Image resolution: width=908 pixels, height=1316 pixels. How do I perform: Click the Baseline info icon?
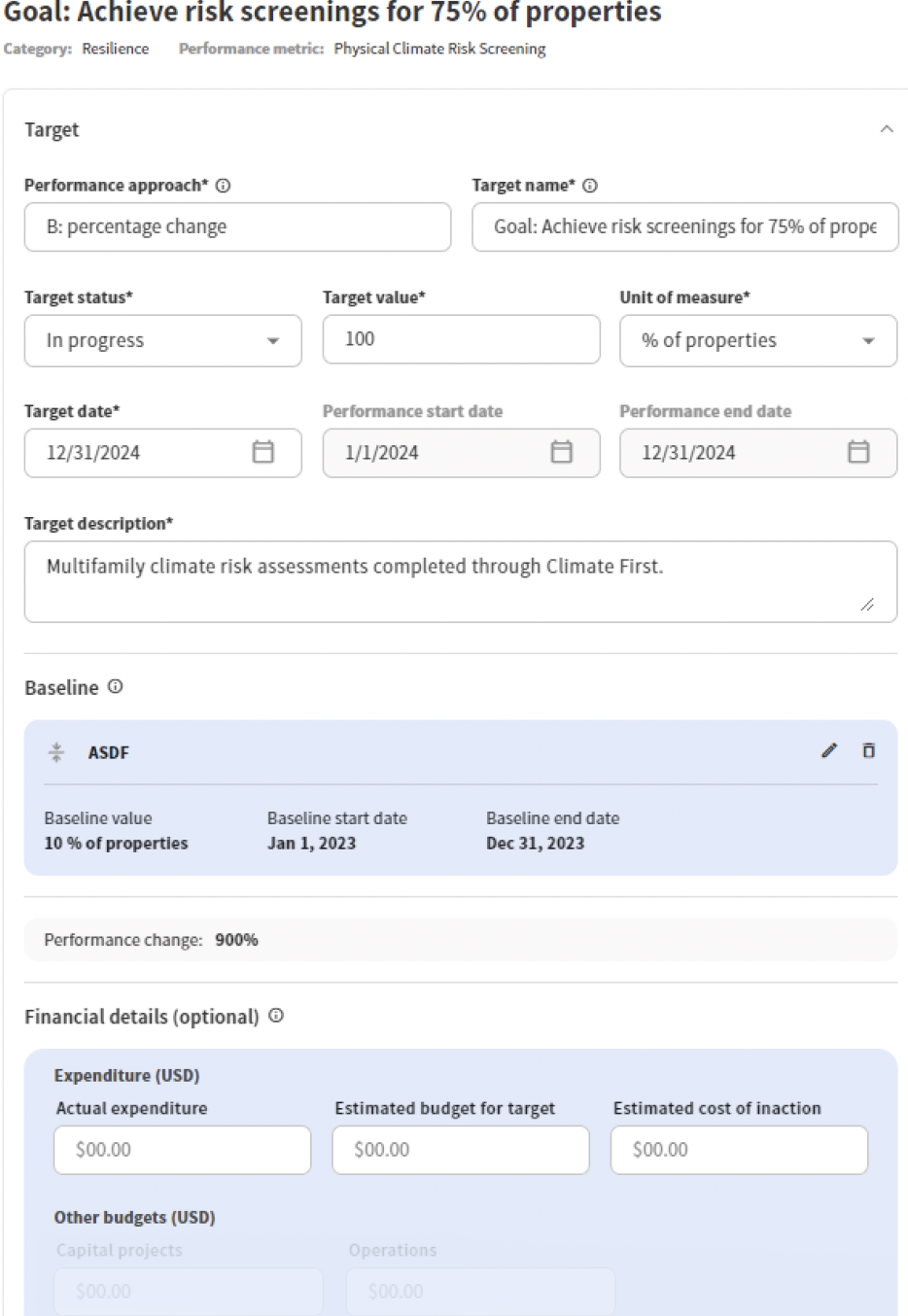[115, 687]
